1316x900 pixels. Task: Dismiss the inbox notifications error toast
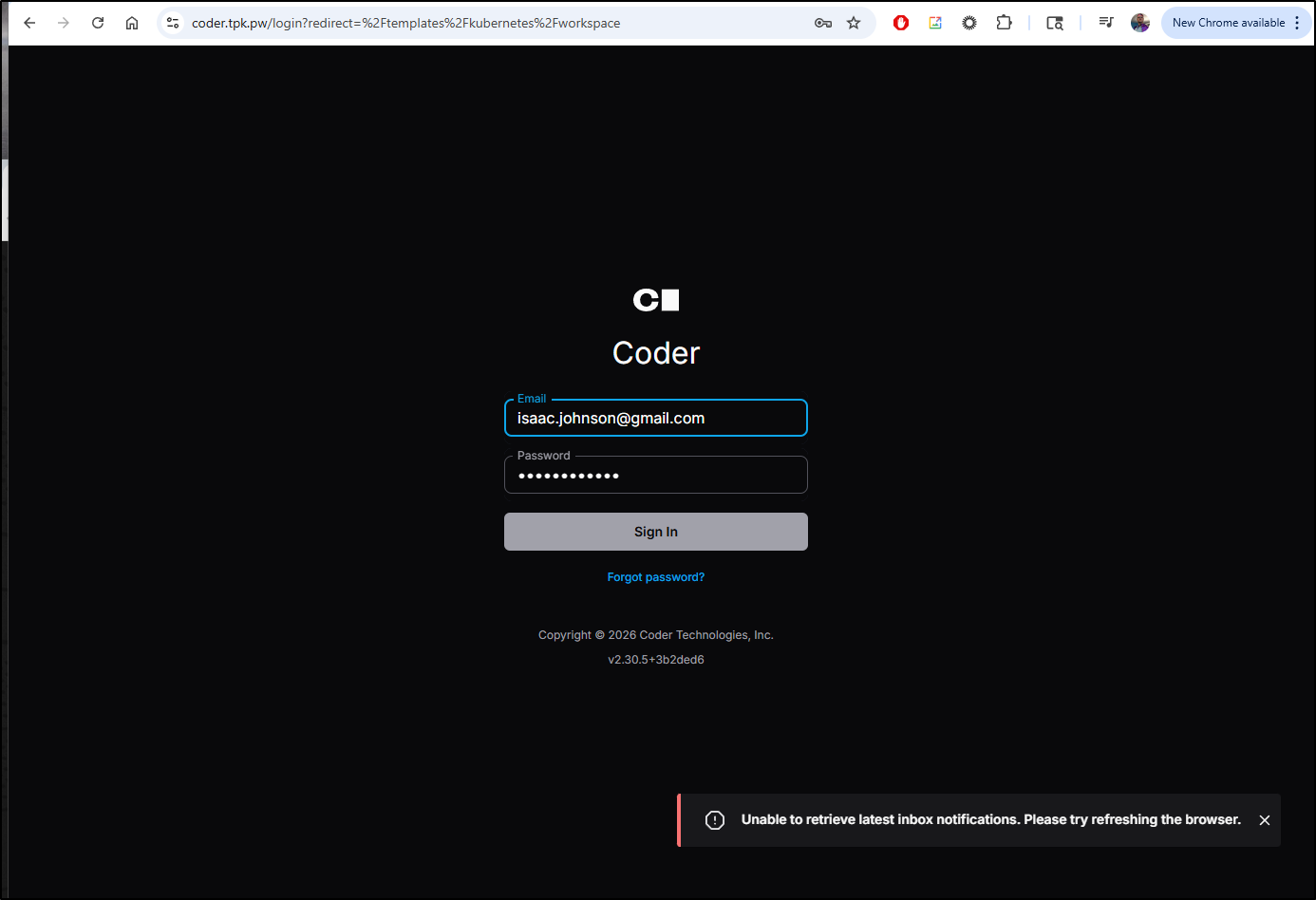click(x=1264, y=819)
